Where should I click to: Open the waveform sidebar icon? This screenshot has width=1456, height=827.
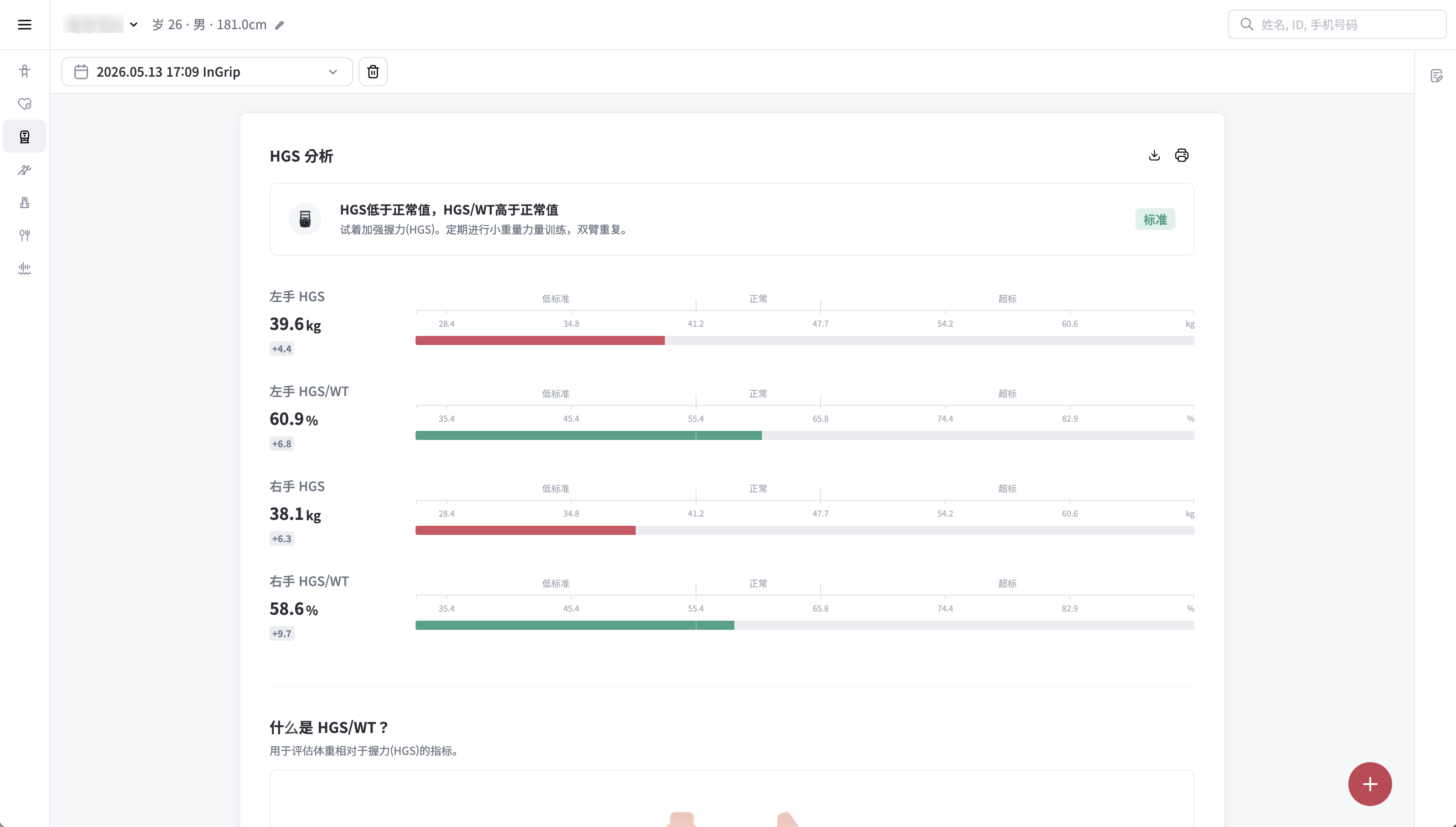point(25,268)
